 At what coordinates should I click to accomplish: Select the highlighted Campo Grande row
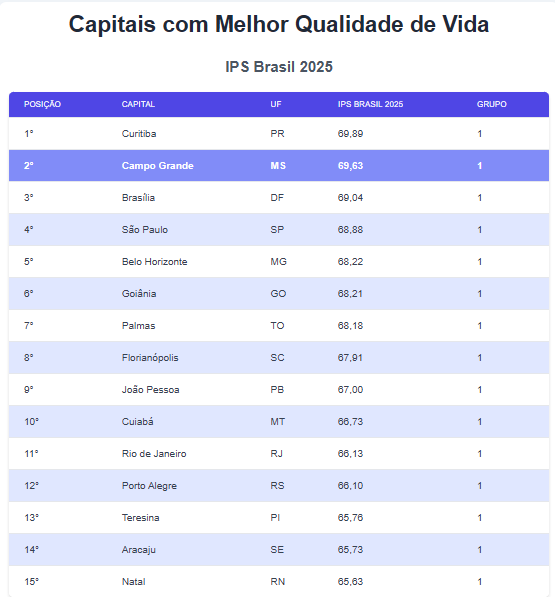coord(279,166)
